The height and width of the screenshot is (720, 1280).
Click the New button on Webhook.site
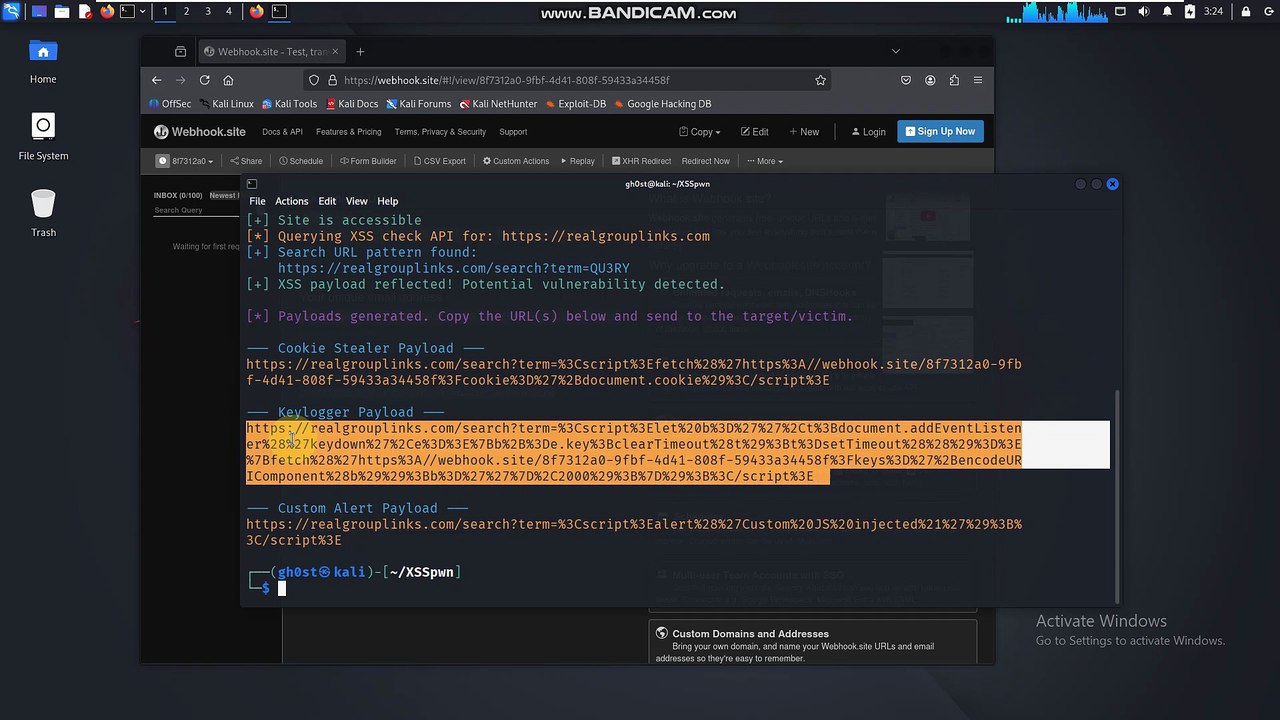click(804, 131)
